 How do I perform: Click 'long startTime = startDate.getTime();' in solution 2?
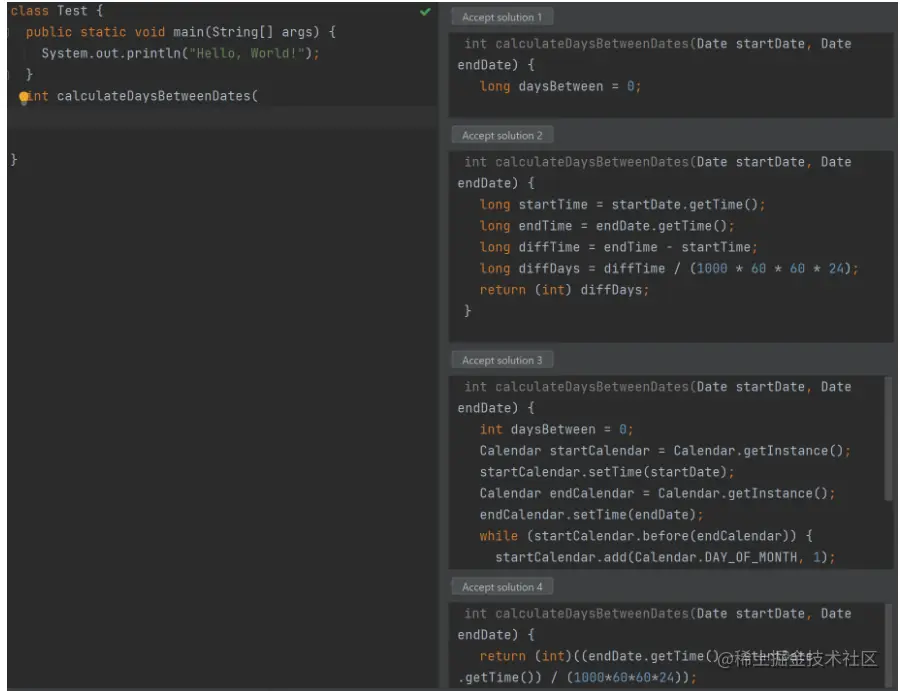tap(622, 205)
